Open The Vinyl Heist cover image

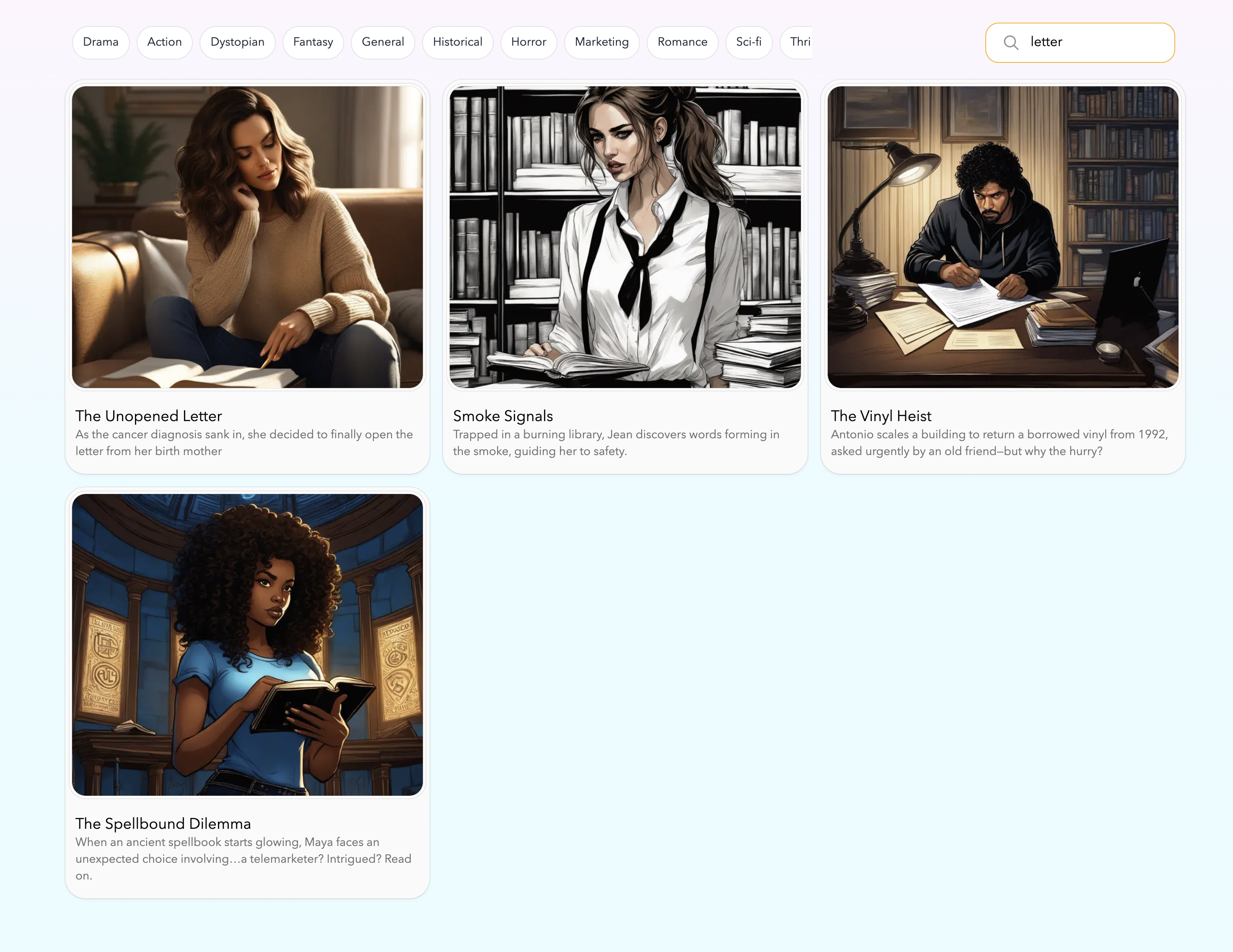pos(1002,237)
